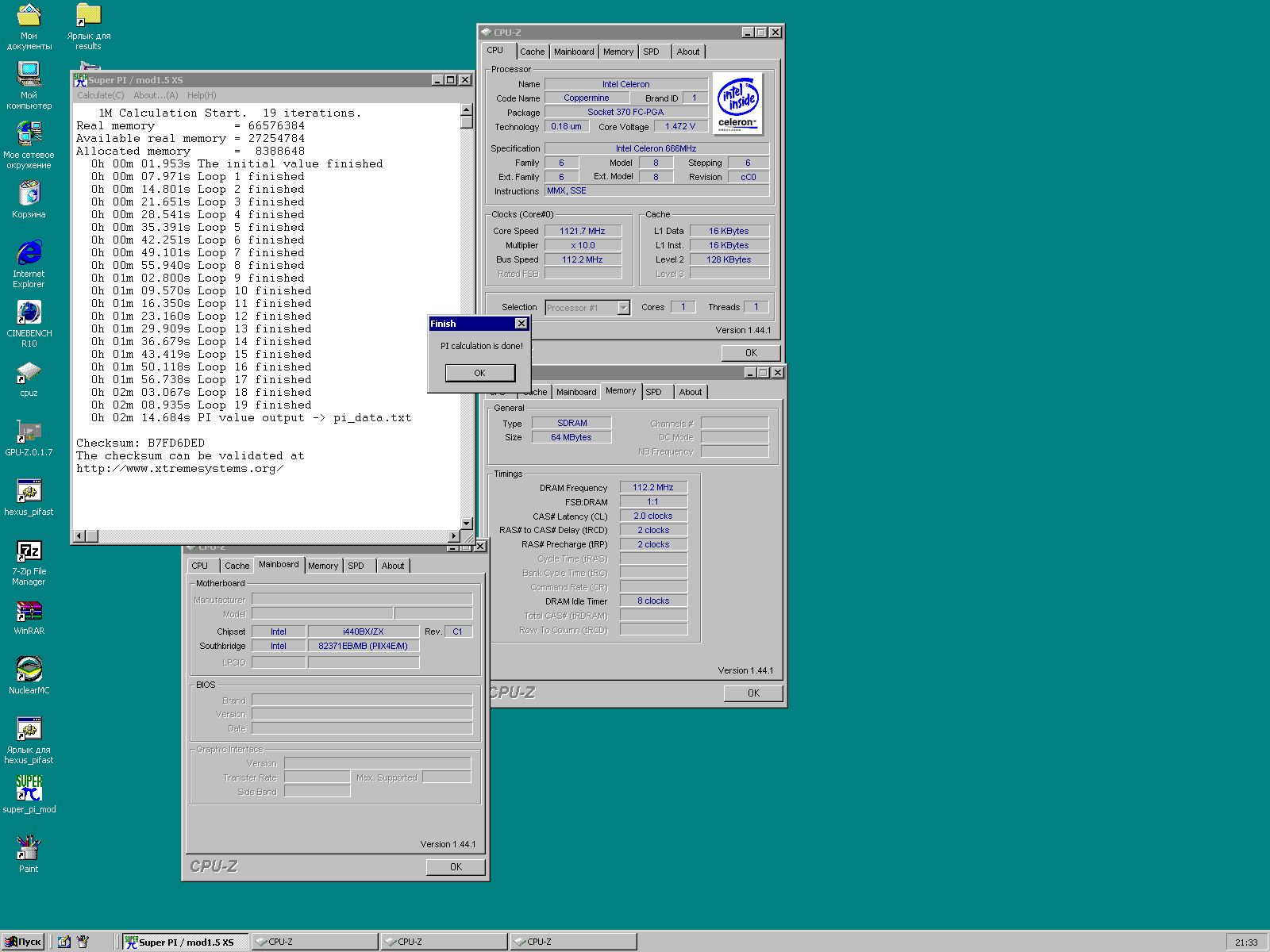Click the Super PI horizontal scrollbar left arrow
Screen dimensions: 1270x952
pos(79,536)
